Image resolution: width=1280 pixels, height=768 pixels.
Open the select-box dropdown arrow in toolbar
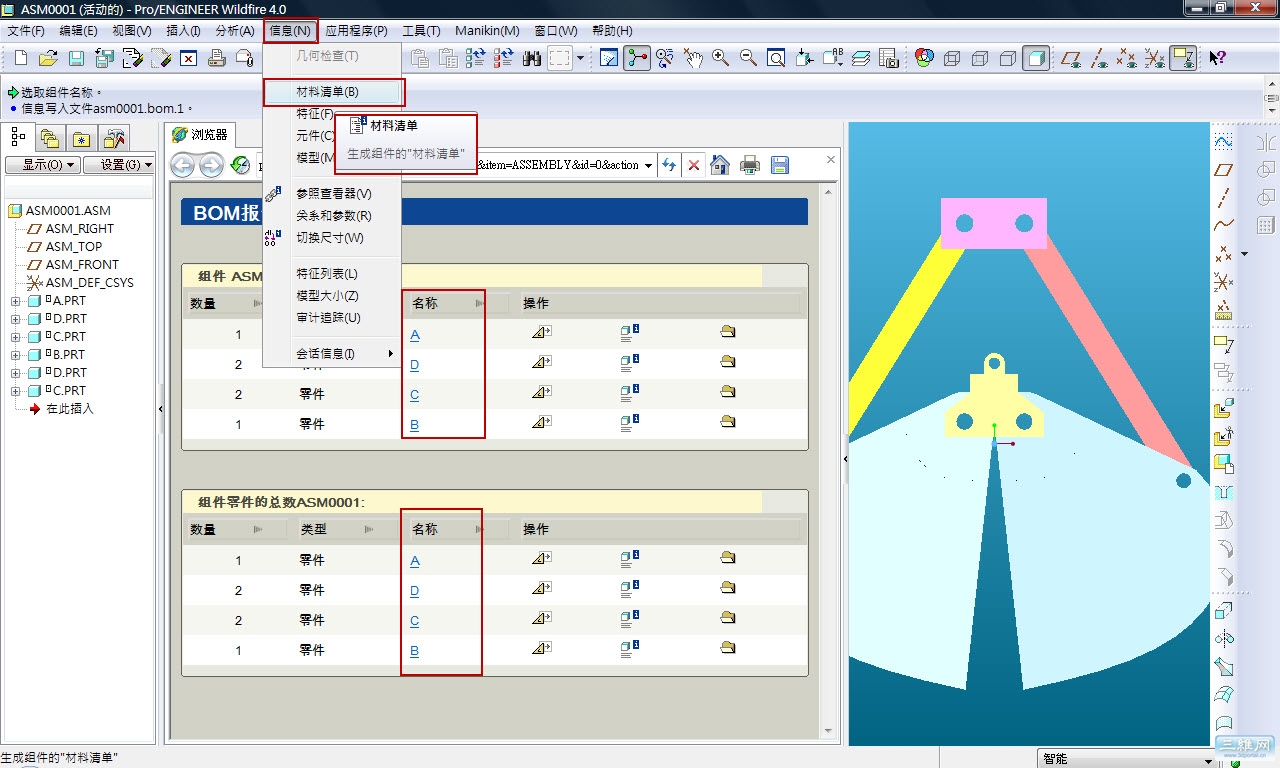(x=580, y=58)
